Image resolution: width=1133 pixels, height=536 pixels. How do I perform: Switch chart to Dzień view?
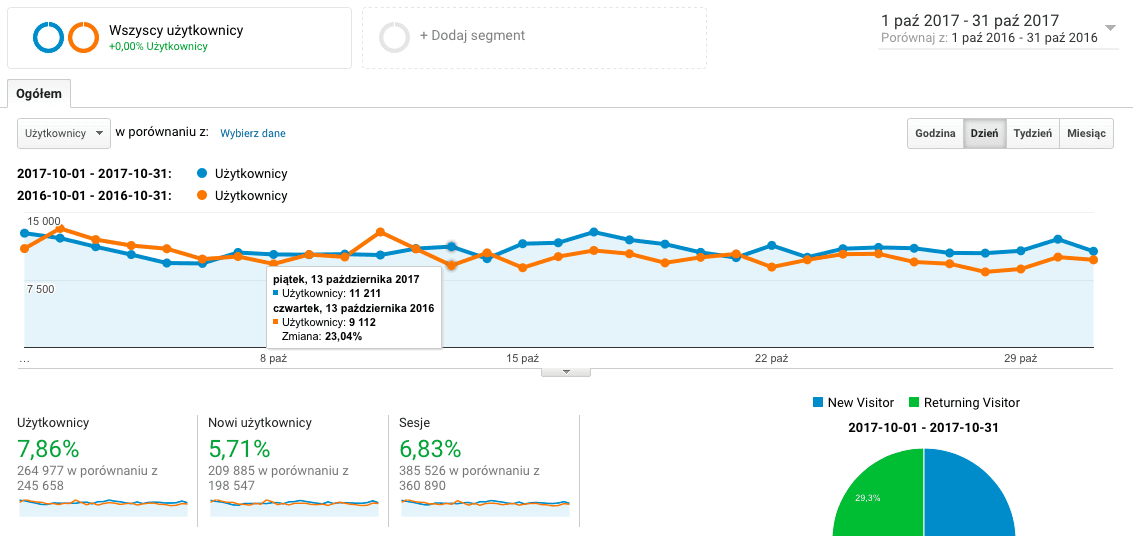984,134
